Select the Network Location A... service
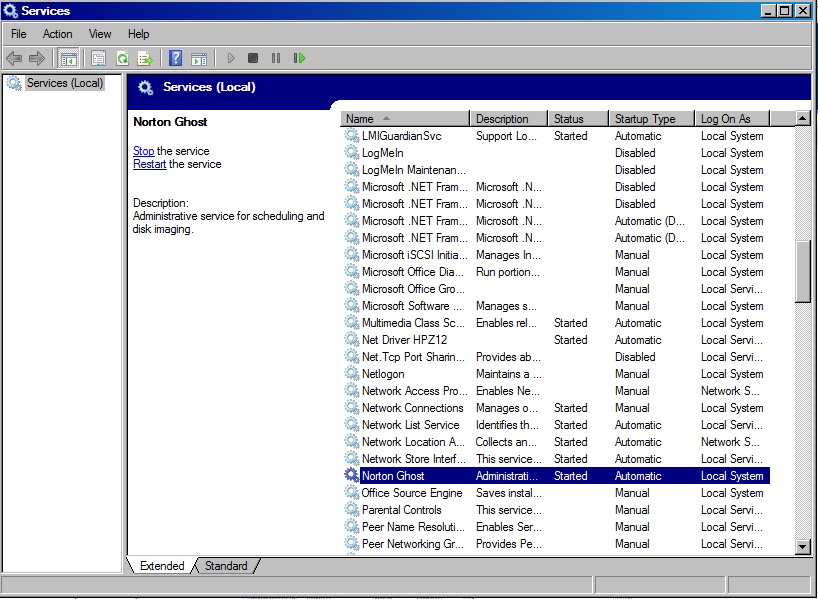 coord(557,441)
